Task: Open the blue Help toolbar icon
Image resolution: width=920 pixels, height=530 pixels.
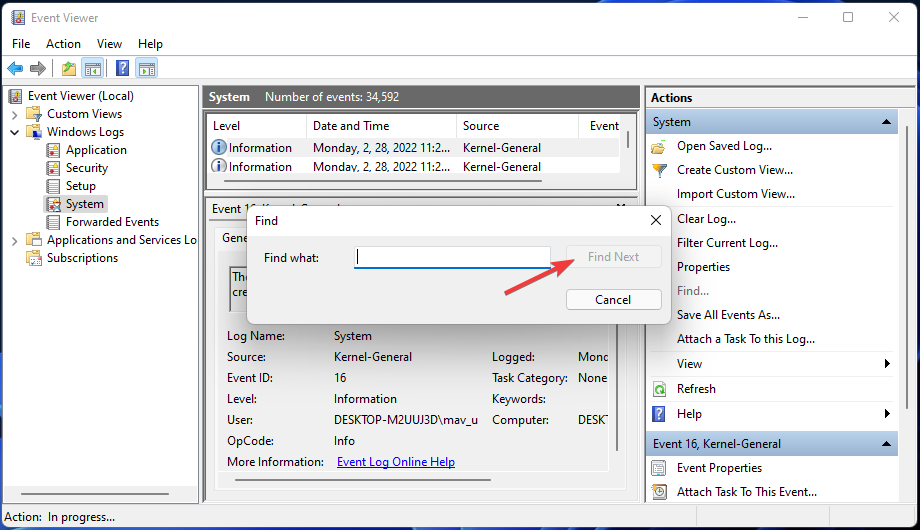Action: point(122,69)
